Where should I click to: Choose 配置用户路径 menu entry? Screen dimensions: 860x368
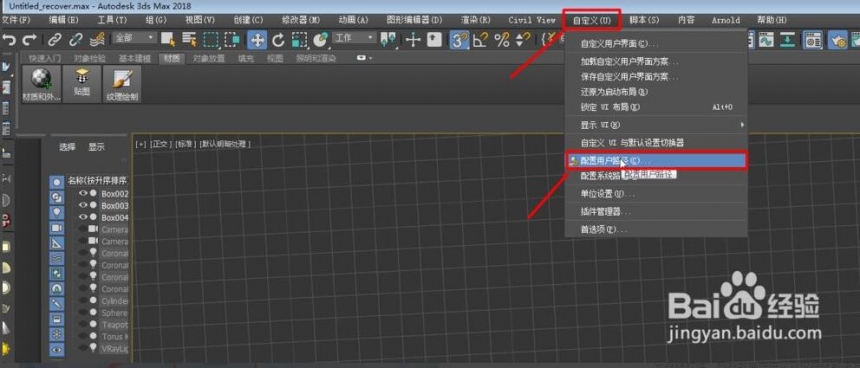click(x=657, y=161)
